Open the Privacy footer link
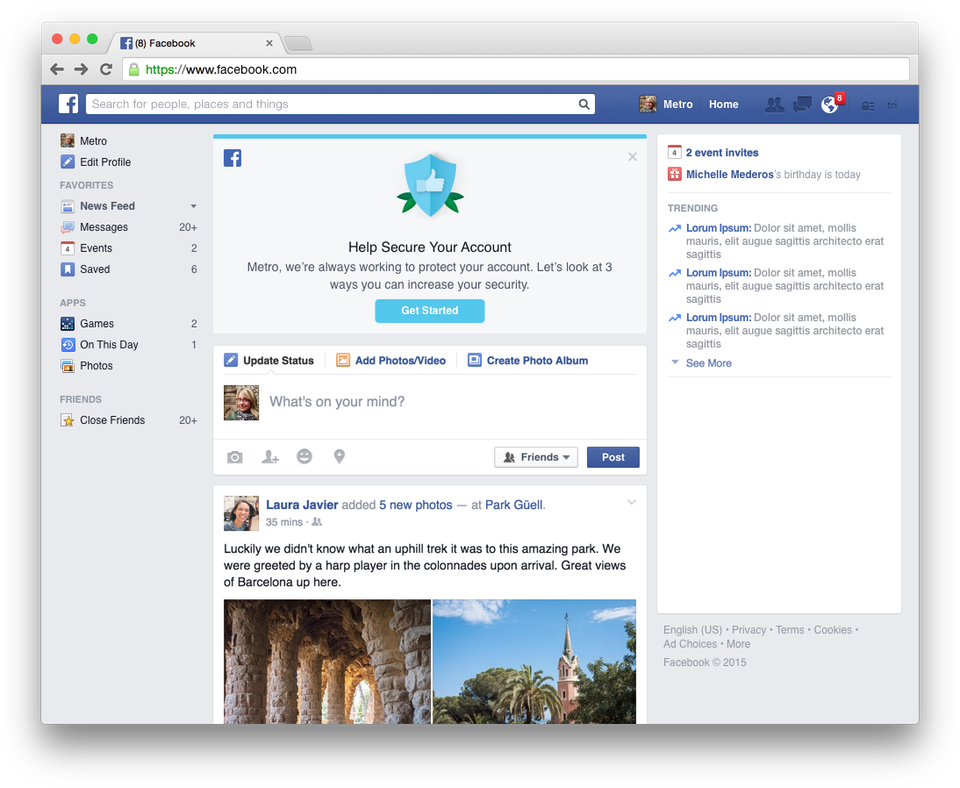This screenshot has width=960, height=788. (x=749, y=629)
